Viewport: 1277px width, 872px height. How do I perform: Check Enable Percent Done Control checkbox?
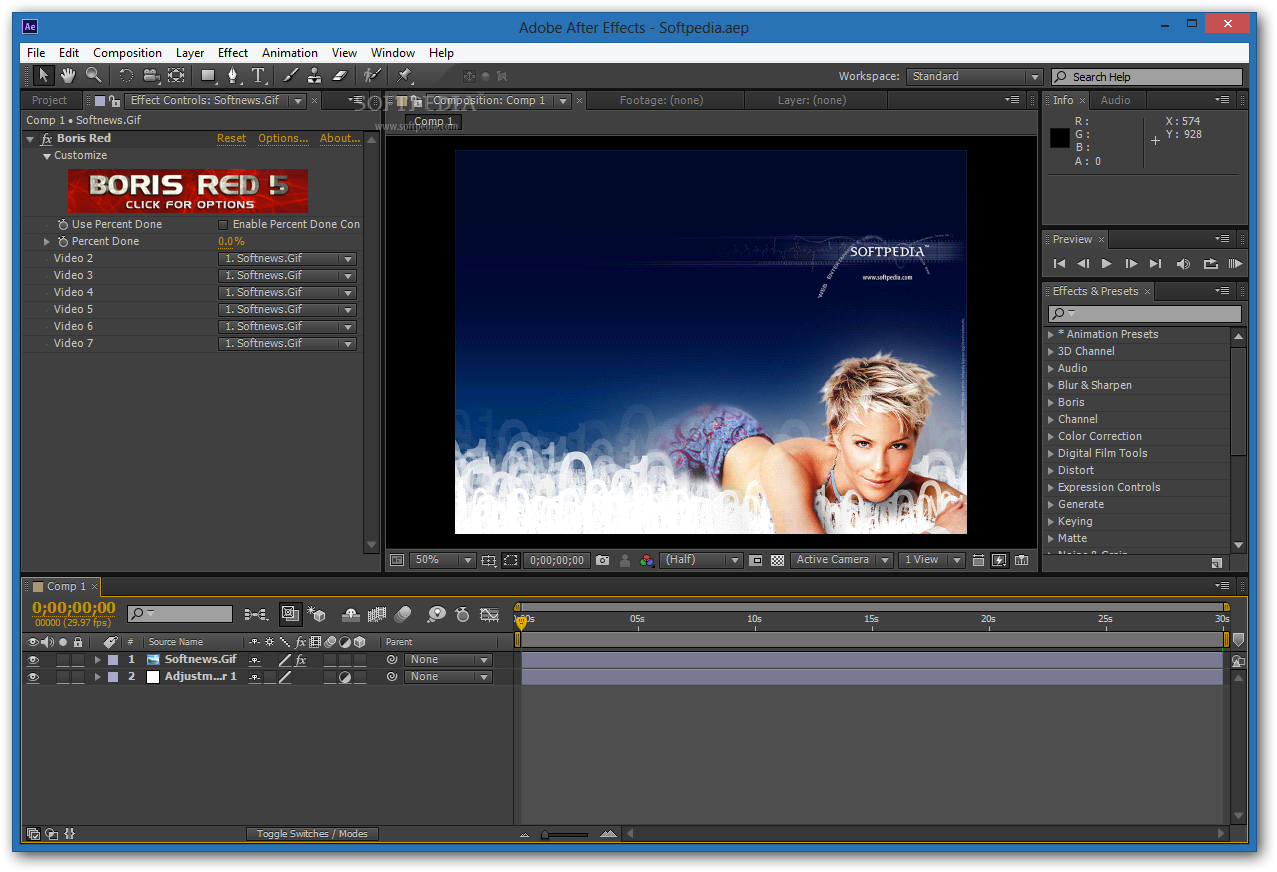[x=223, y=225]
